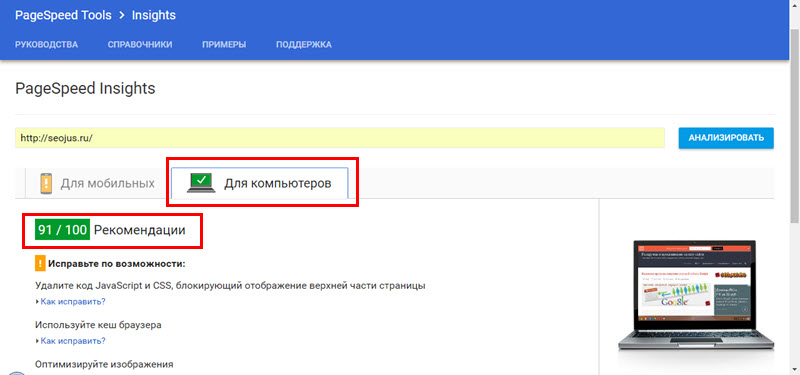Click the page vertical scrollbar thumb

pyautogui.click(x=795, y=125)
